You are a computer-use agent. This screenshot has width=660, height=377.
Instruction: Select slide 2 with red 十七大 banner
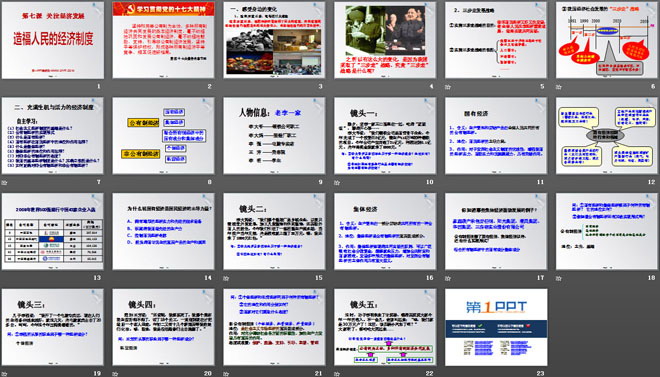(163, 40)
